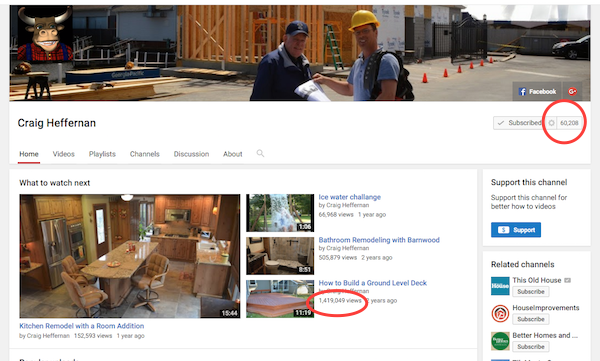
Task: Open the Google Plus banner icon
Action: point(572,91)
